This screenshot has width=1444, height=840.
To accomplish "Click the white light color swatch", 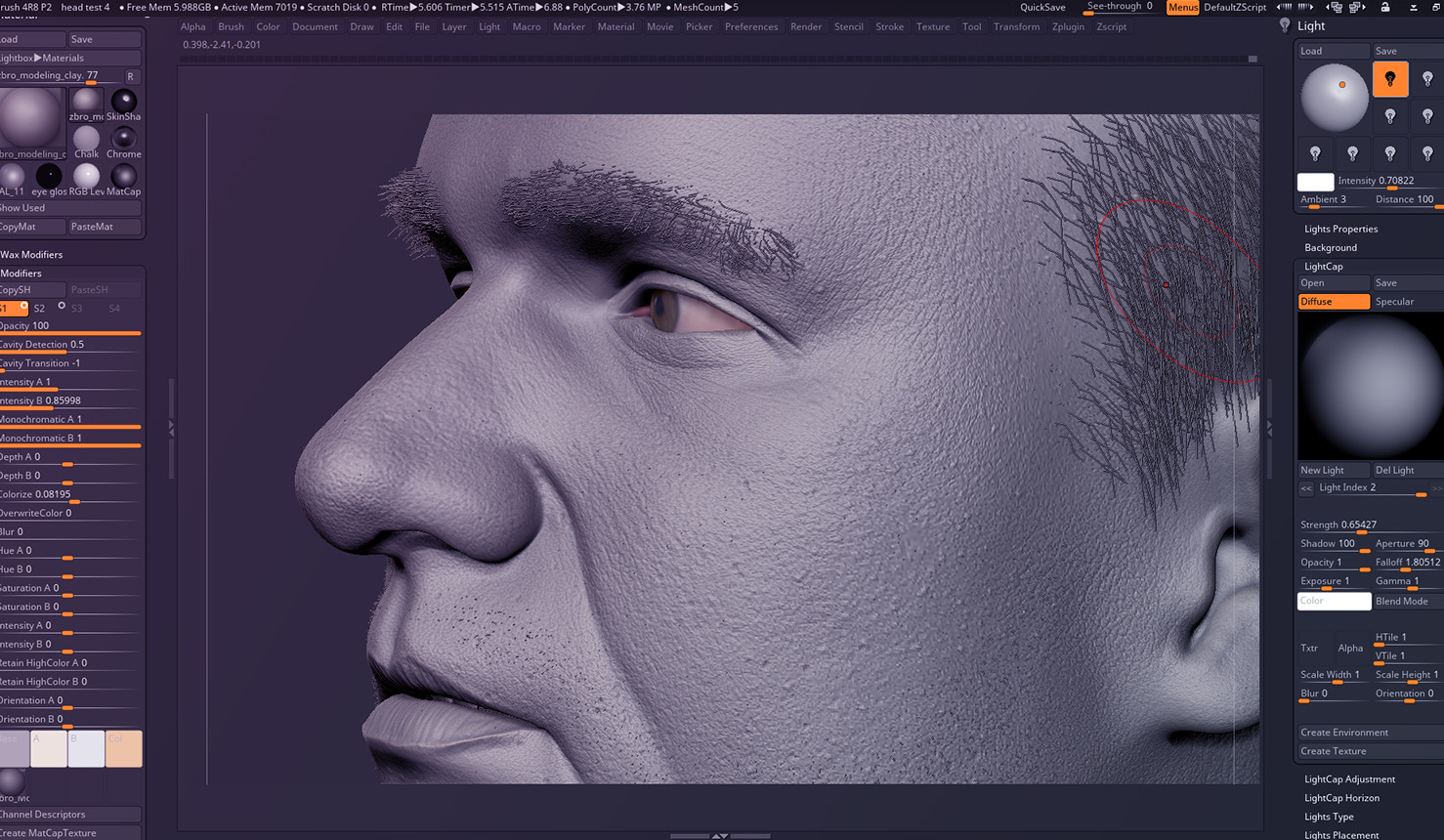I will click(x=1315, y=181).
